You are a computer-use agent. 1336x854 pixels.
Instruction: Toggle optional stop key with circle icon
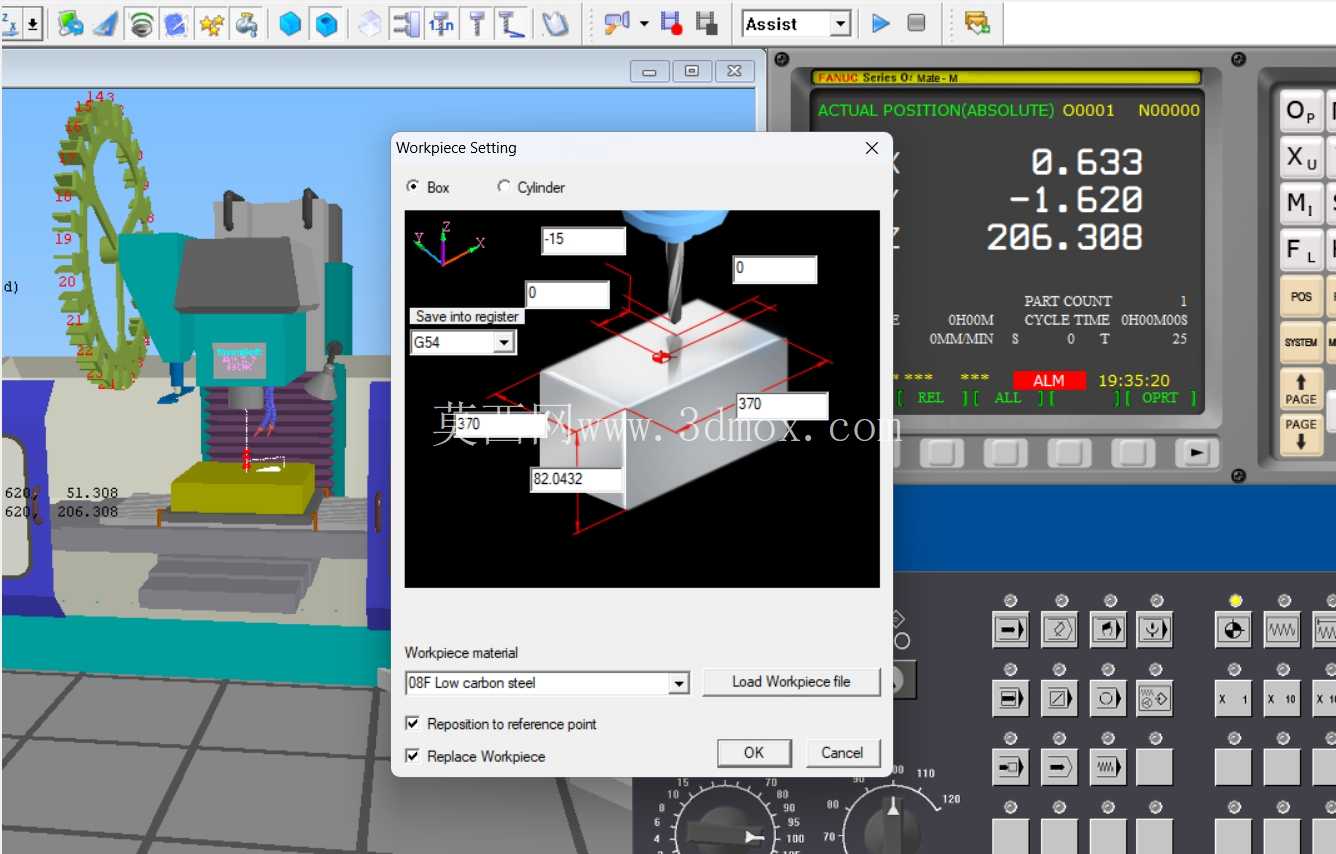[1108, 698]
